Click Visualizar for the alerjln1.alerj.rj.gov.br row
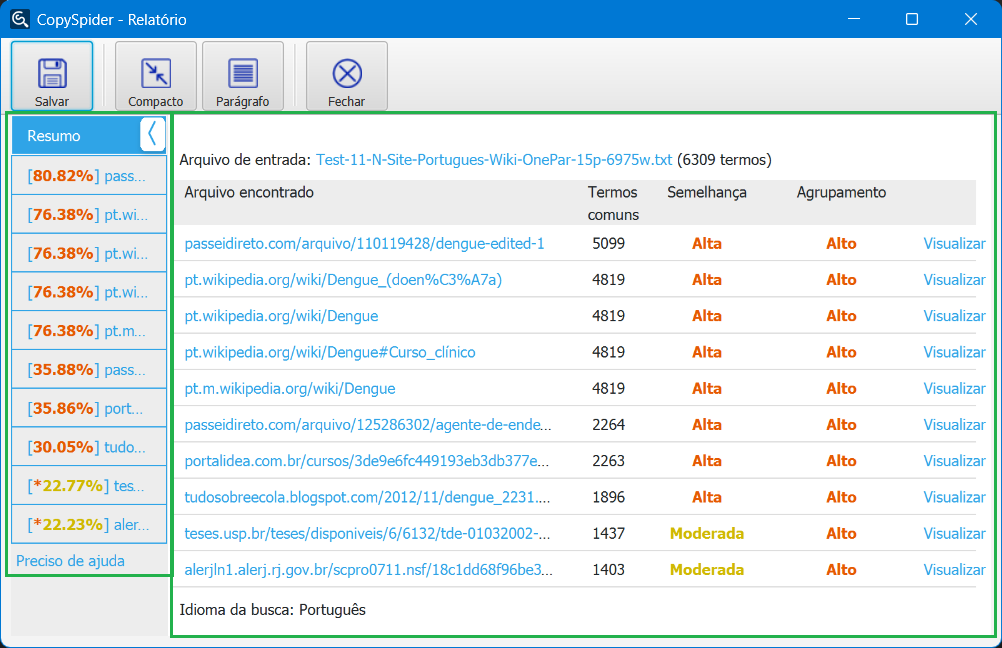Screen dimensions: 1002x648 [954, 569]
